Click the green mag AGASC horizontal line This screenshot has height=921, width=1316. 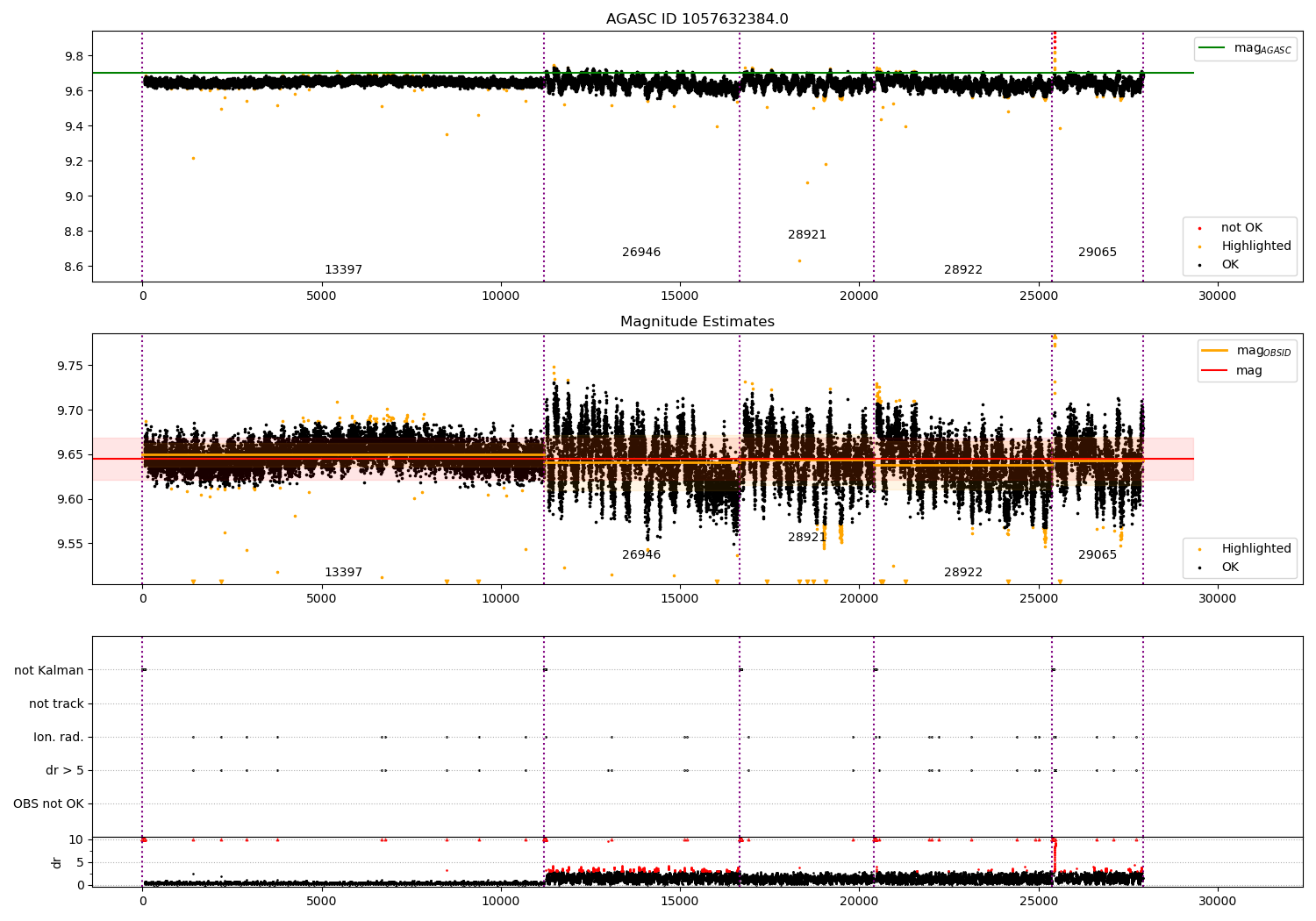coord(643,73)
